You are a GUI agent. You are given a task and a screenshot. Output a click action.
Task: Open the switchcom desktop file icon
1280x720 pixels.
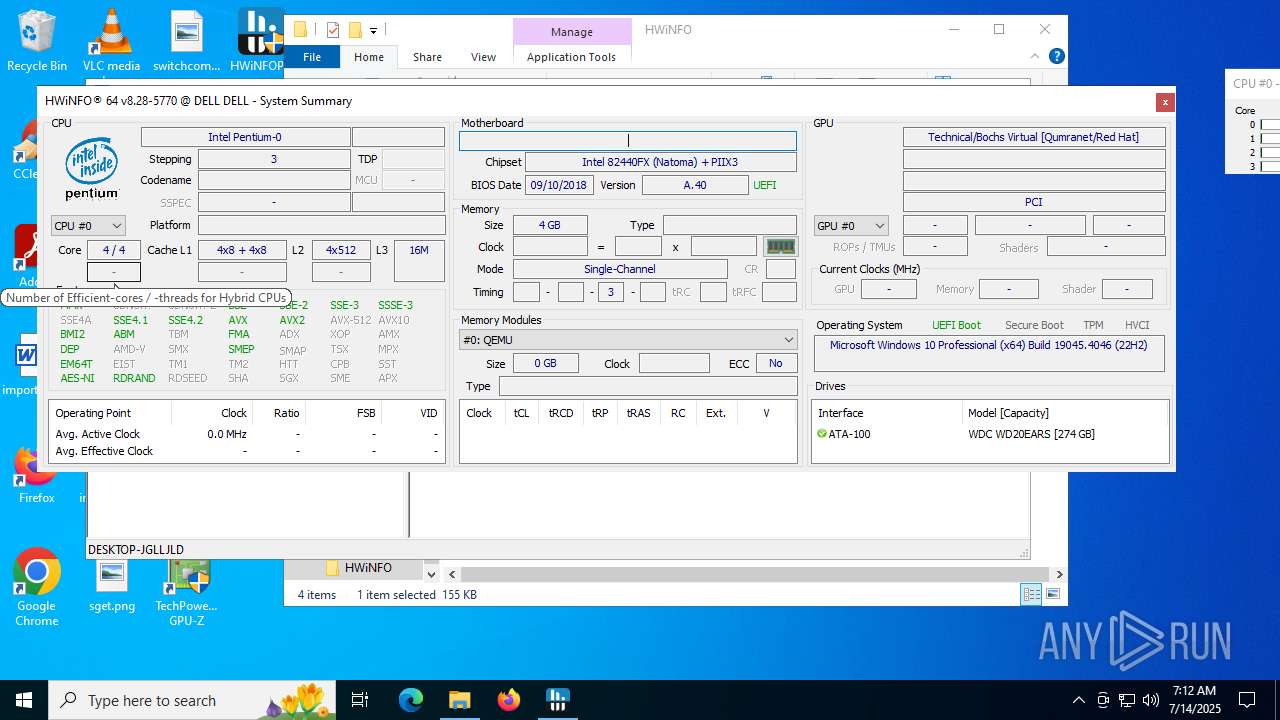tap(186, 40)
